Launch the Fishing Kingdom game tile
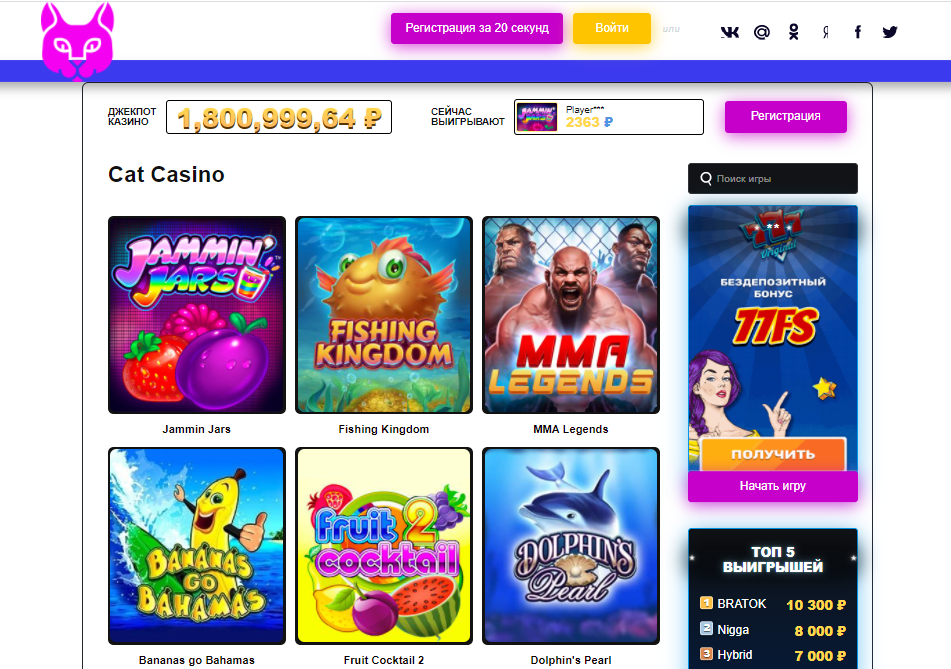 [x=384, y=315]
